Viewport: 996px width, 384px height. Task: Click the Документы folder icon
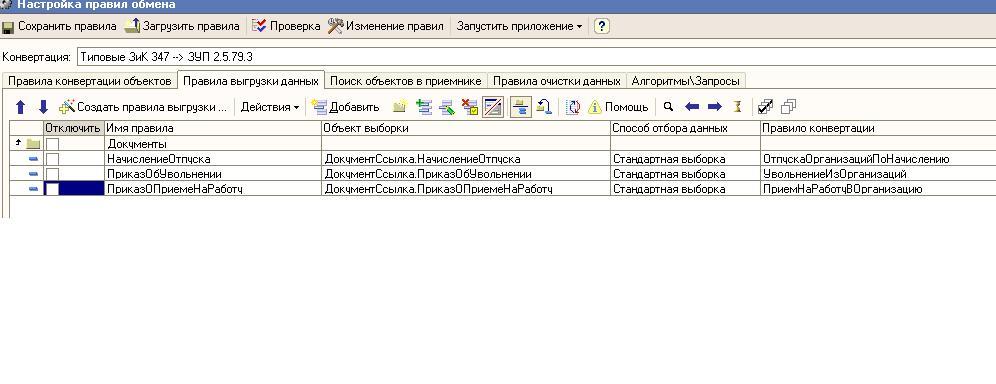point(33,144)
